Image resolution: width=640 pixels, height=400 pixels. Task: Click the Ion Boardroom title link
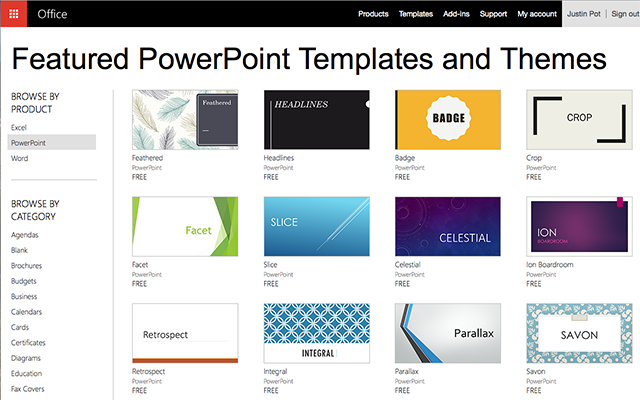coord(550,264)
